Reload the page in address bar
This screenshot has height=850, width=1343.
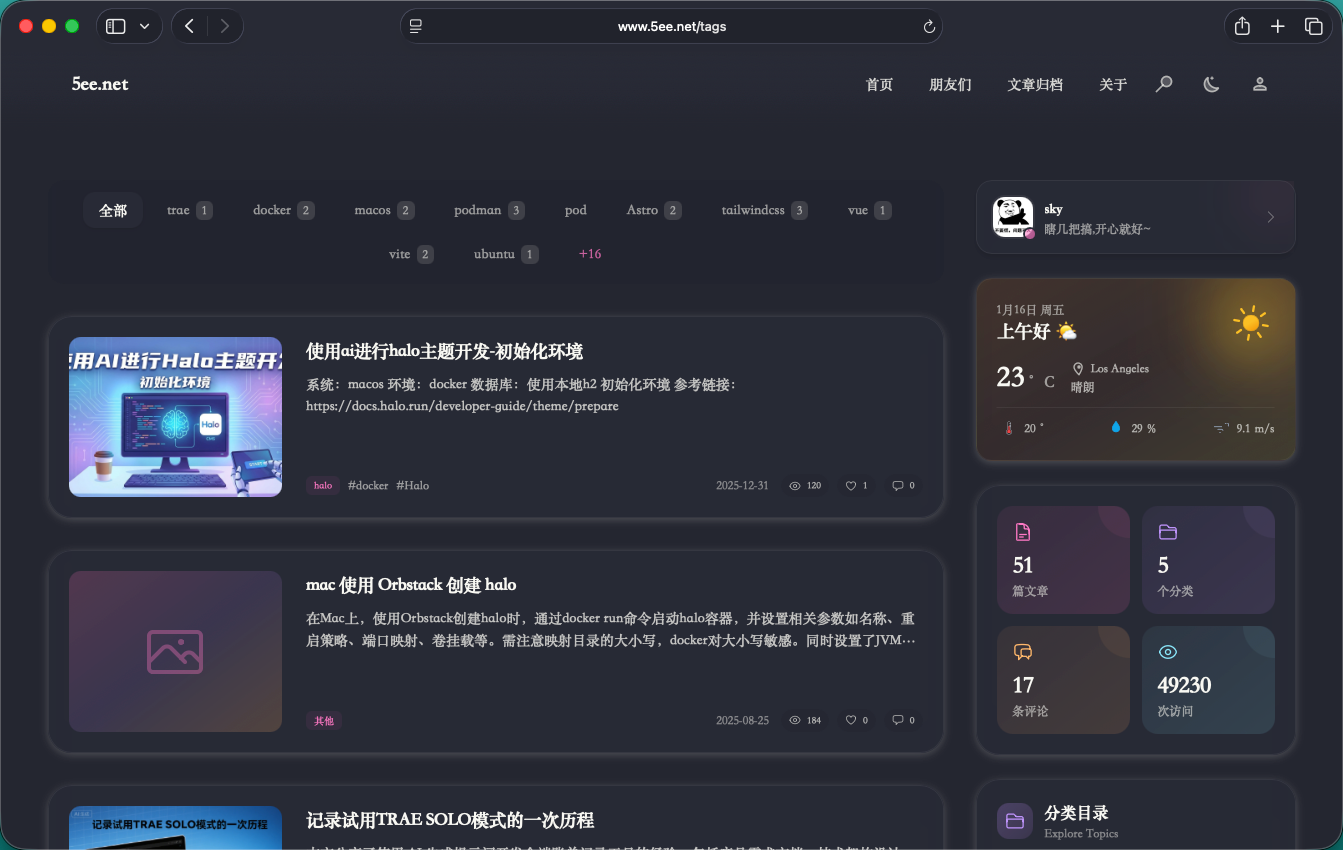[929, 27]
